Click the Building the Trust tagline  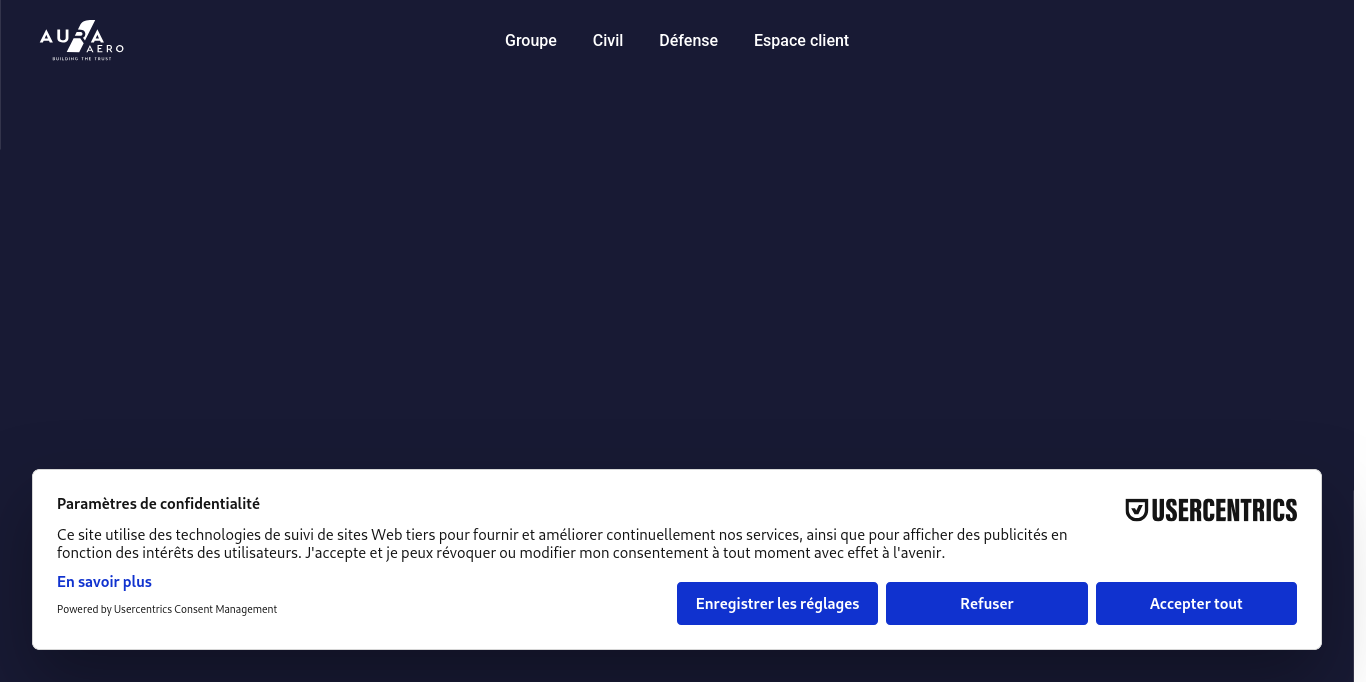click(x=82, y=59)
